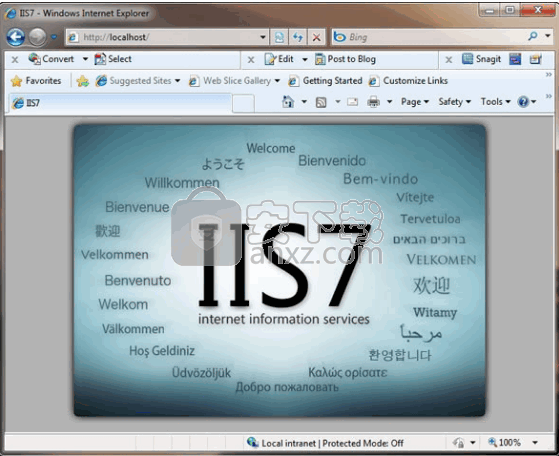Open the recent pages dropdown beside Forward
559x456 pixels.
click(54, 37)
